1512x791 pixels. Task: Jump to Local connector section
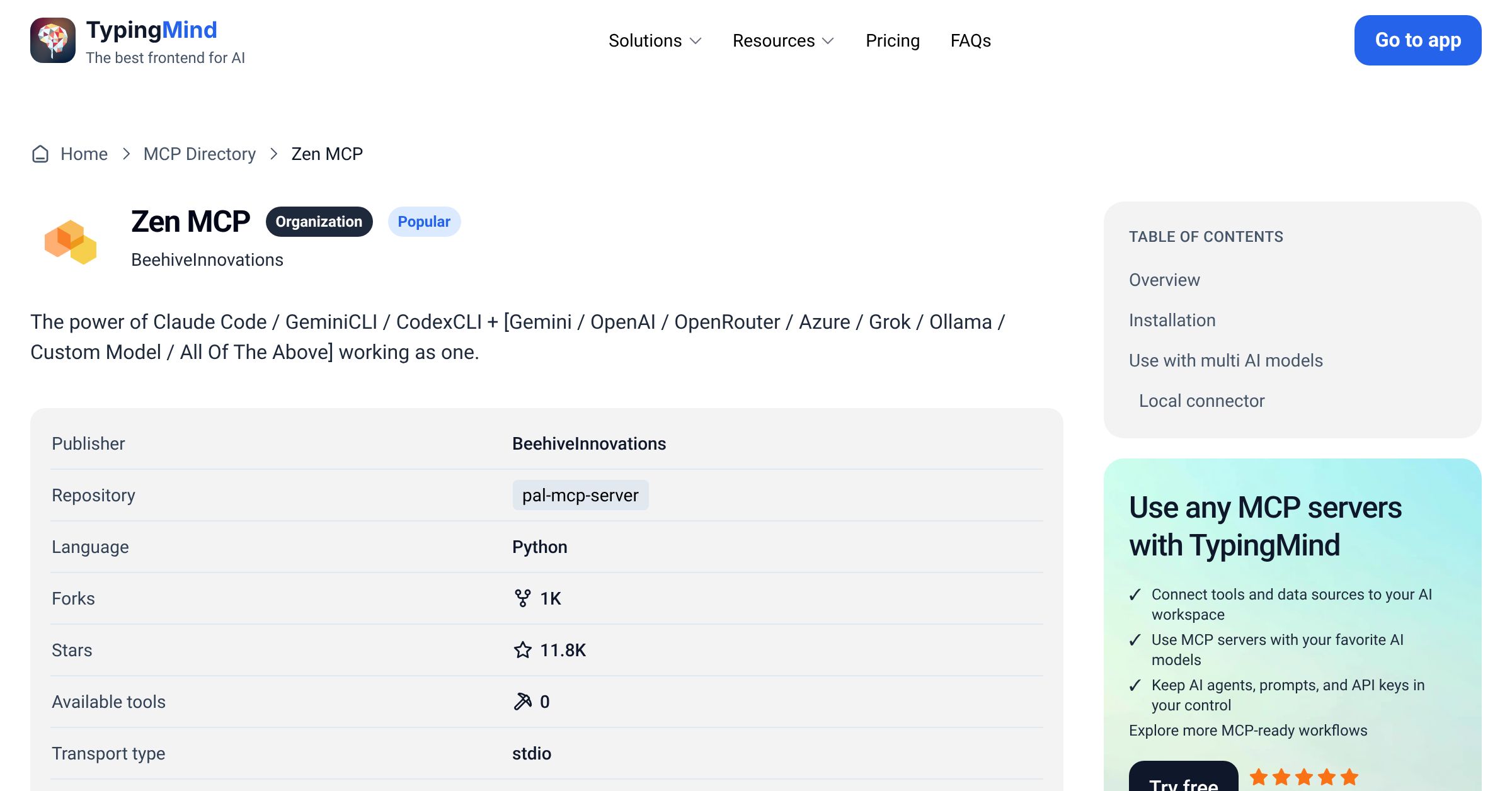tap(1201, 401)
